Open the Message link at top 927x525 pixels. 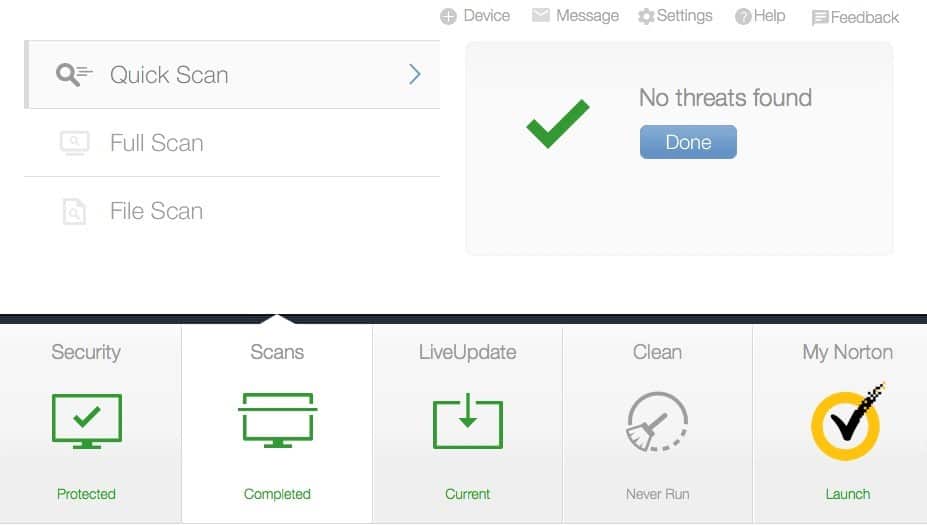coord(588,16)
